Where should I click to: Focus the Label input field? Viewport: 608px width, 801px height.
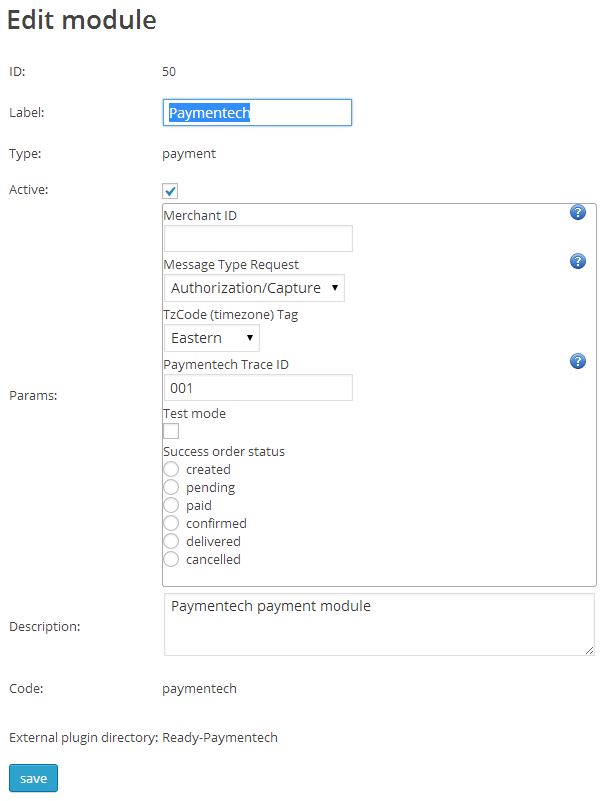257,112
